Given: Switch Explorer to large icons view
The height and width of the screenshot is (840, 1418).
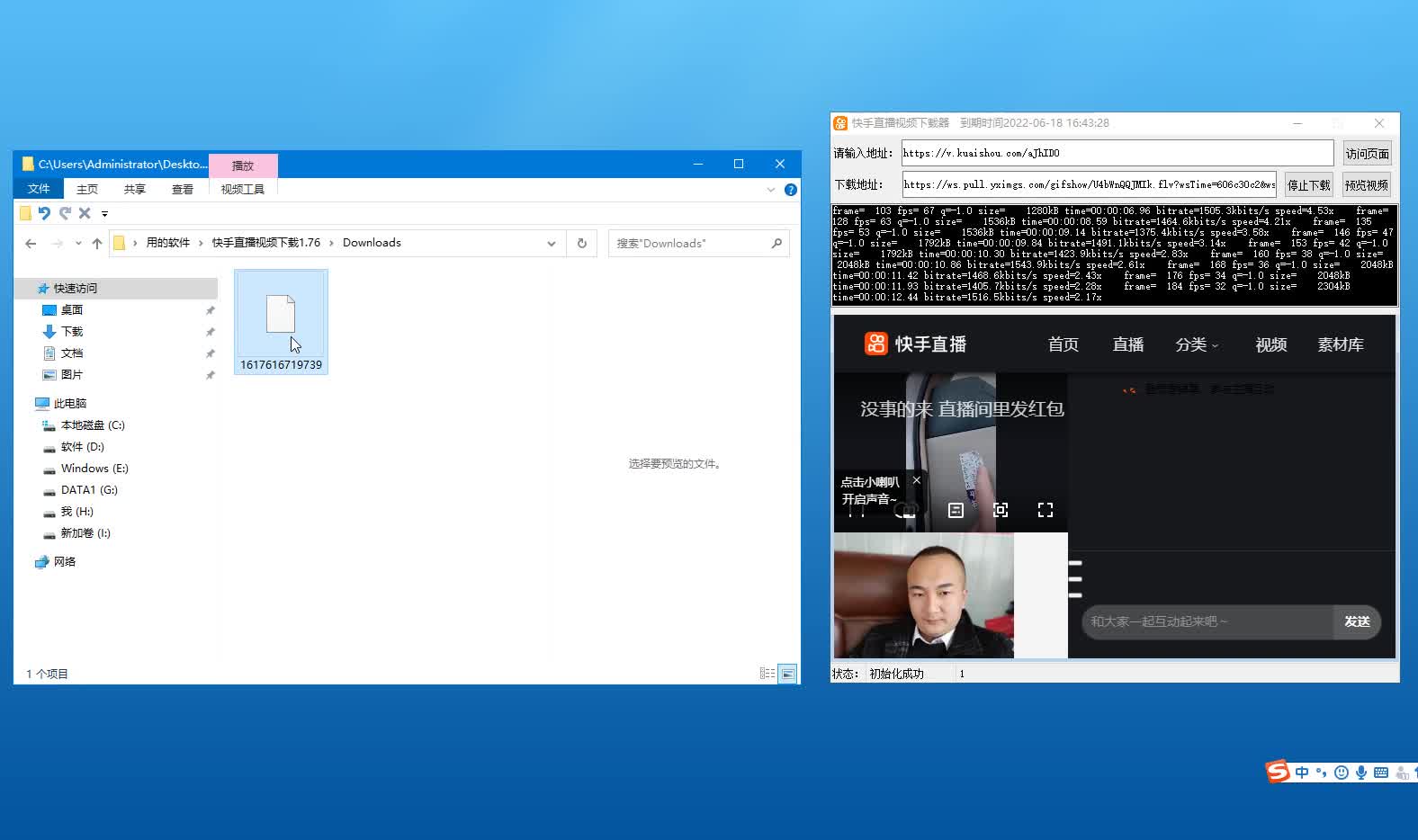Looking at the screenshot, I should [787, 673].
